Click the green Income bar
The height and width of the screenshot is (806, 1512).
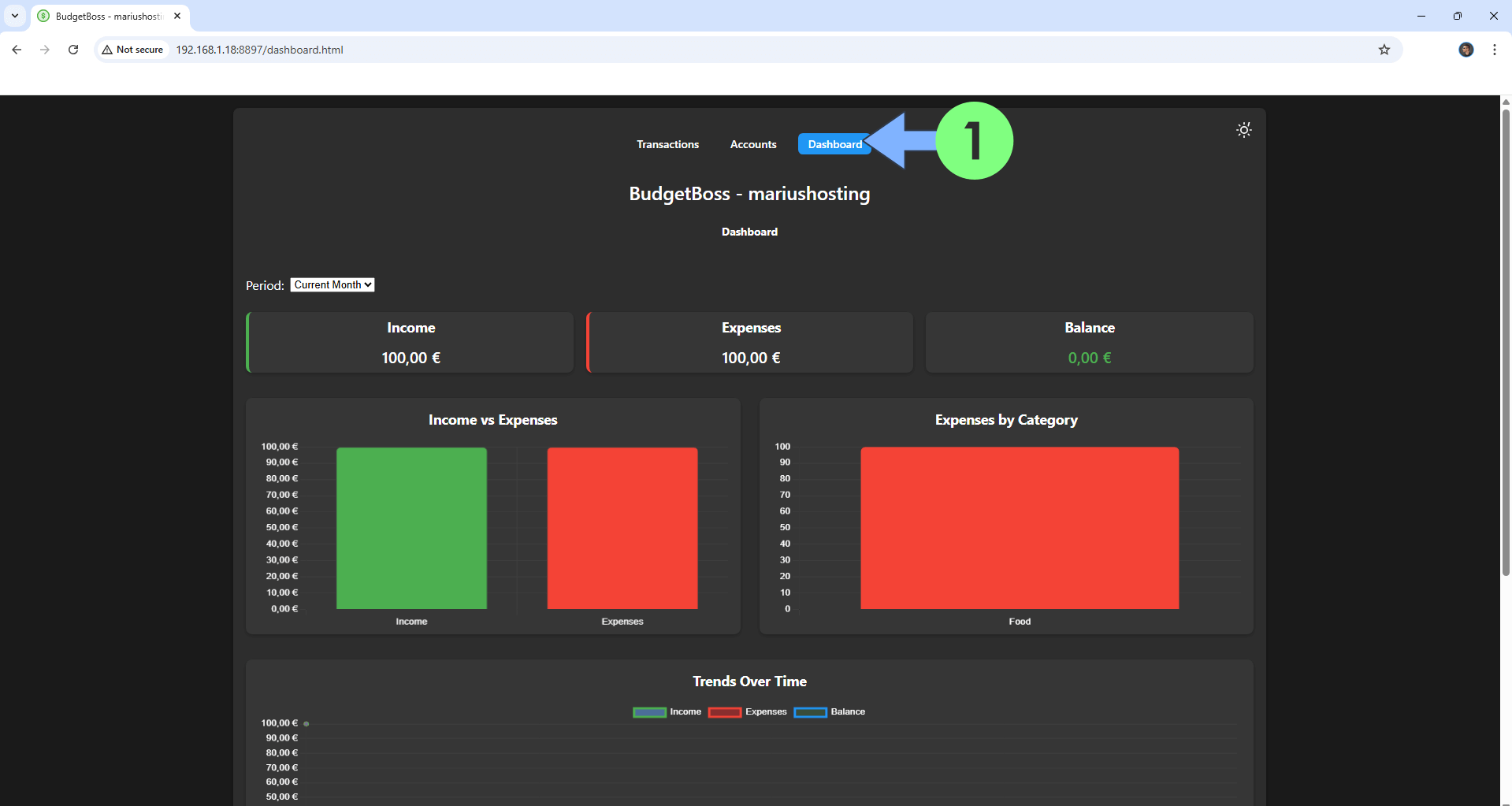[411, 528]
